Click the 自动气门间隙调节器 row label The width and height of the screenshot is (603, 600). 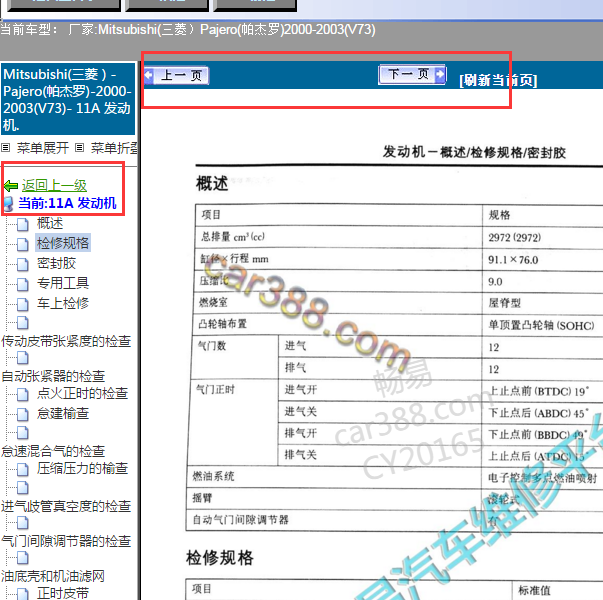pos(240,520)
